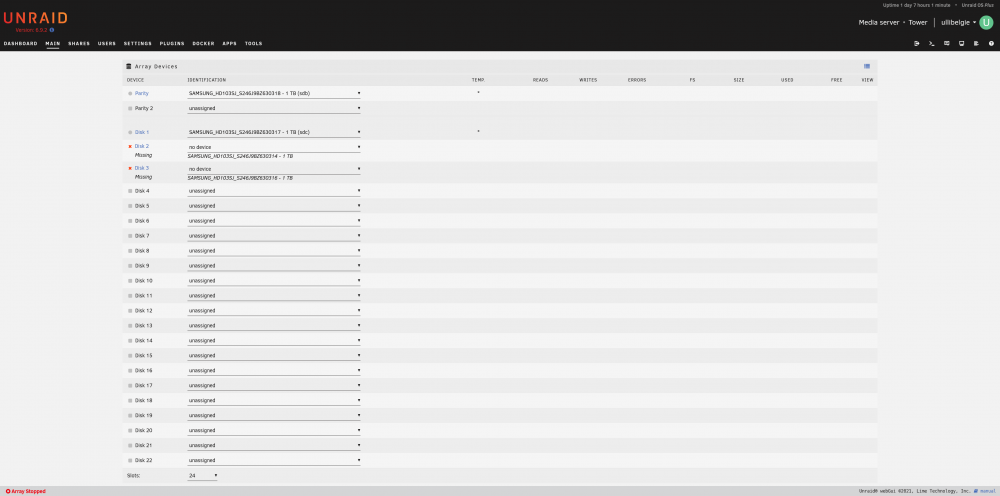The height and width of the screenshot is (496, 1000).
Task: Select the Main tab
Action: tap(52, 43)
